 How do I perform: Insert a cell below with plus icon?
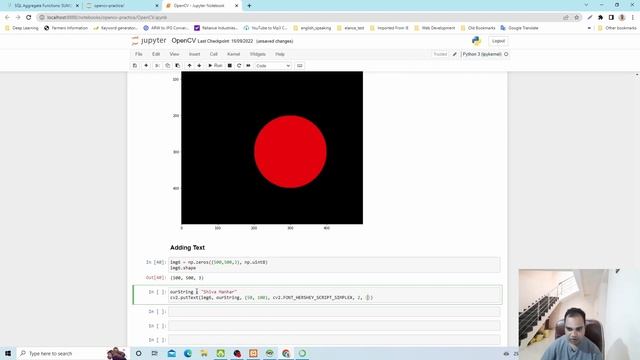[x=146, y=66]
